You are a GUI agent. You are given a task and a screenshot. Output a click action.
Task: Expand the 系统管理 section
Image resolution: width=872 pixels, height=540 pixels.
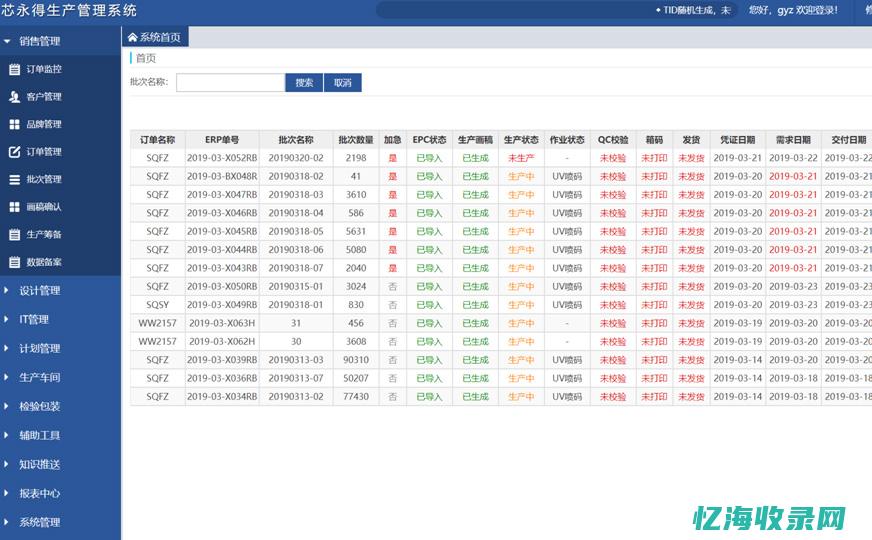tap(39, 522)
